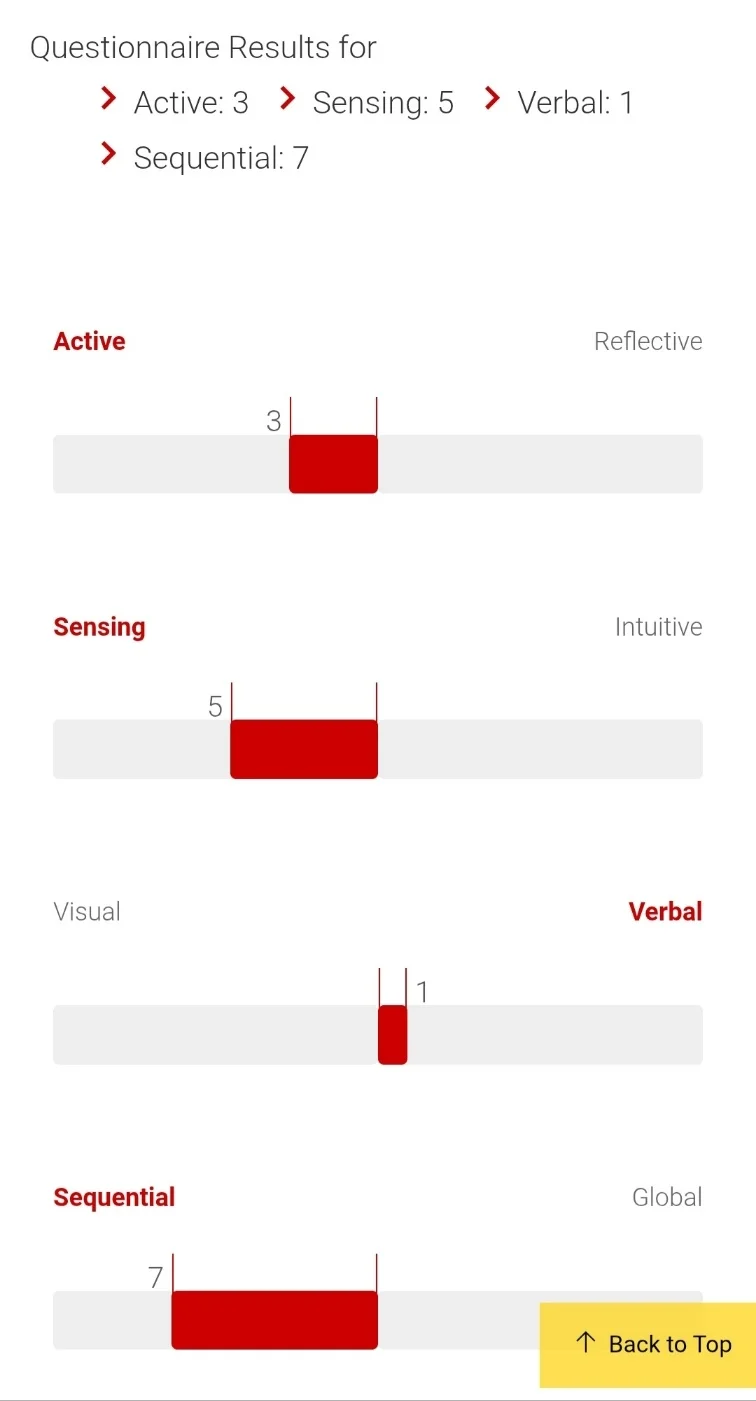The width and height of the screenshot is (756, 1401).
Task: Click the chevron before Verbal: 1
Action: pyautogui.click(x=492, y=98)
